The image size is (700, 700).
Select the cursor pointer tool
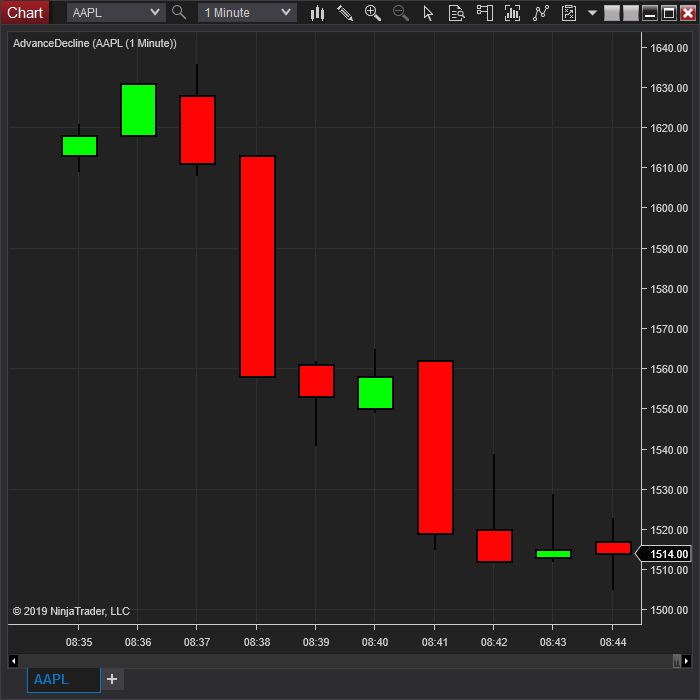428,13
